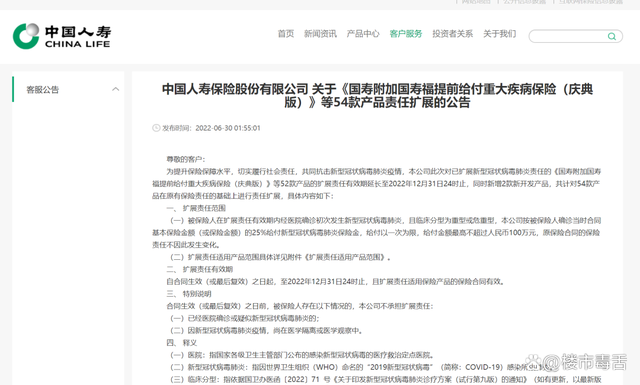640x385 pixels.
Task: Click the line starting （三）临床分型
Action: point(385,380)
